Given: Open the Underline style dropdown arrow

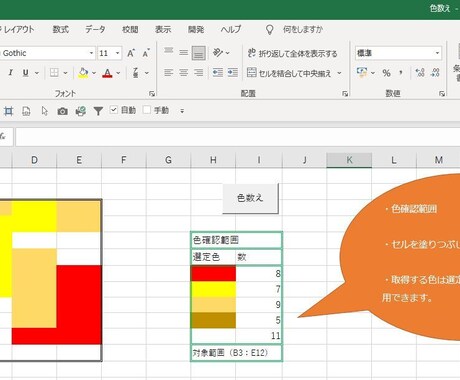Looking at the screenshot, I should click(x=37, y=73).
